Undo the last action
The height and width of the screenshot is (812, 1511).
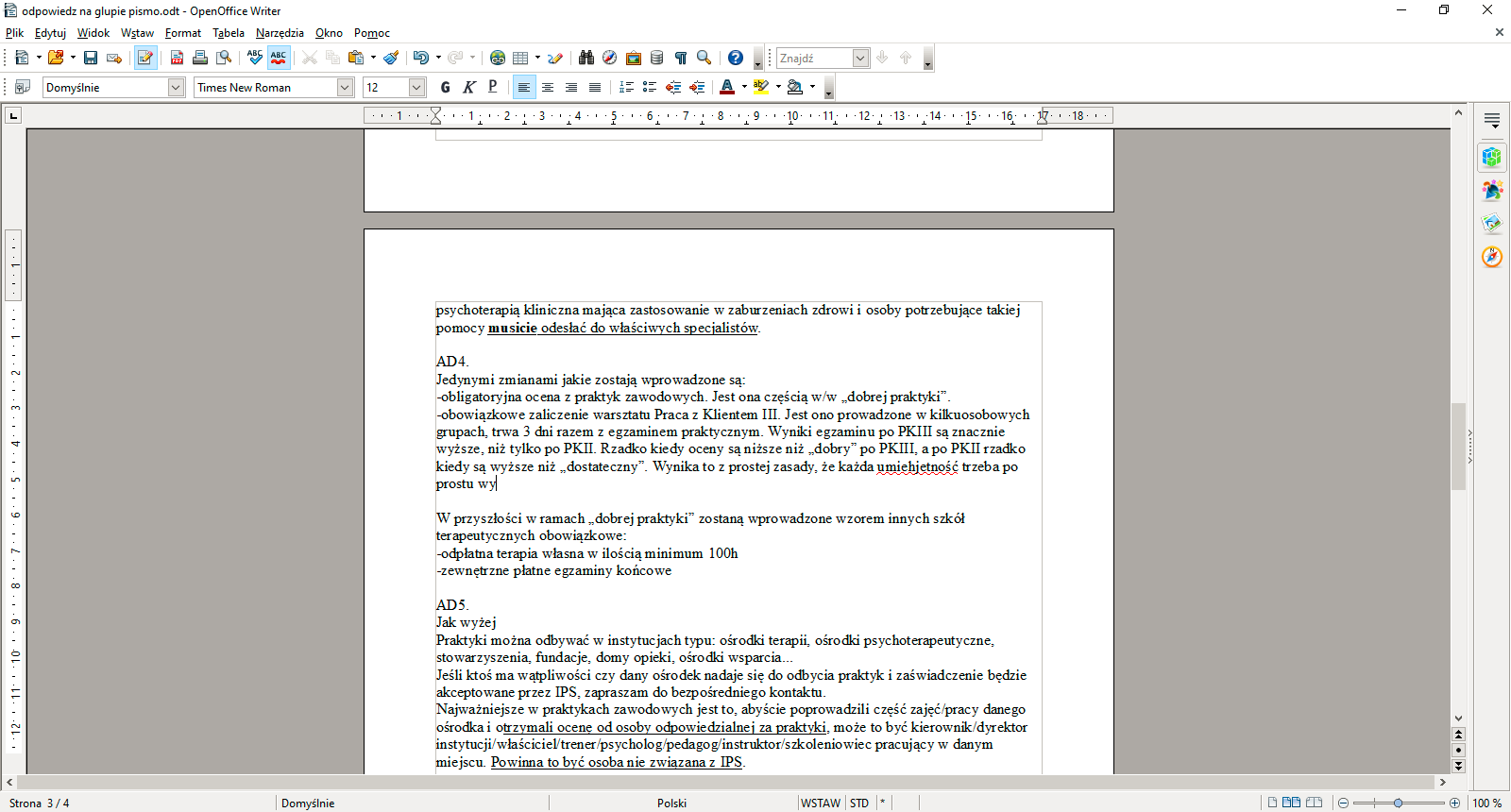tap(421, 58)
